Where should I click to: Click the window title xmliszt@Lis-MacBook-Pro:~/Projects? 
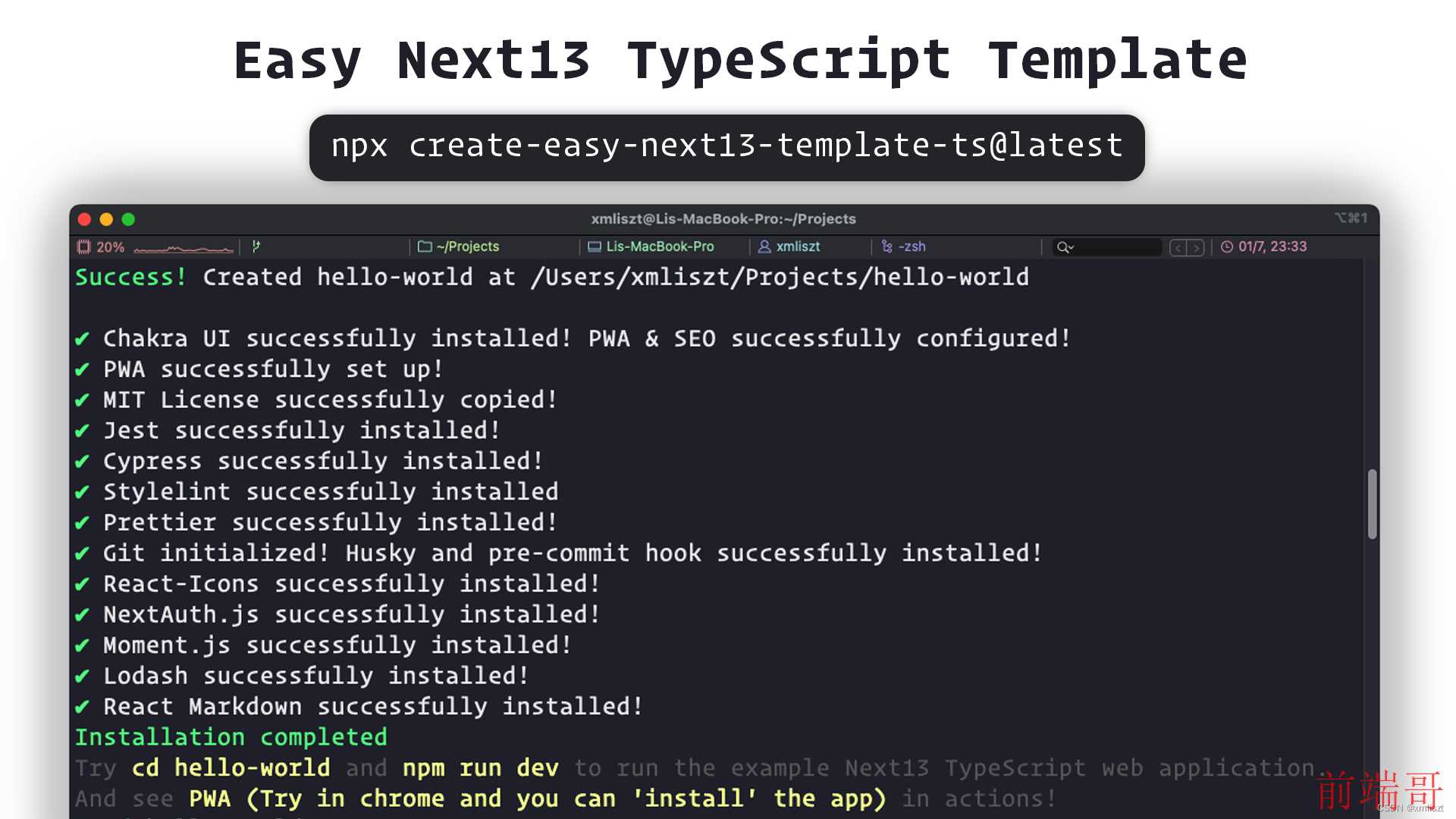coord(723,218)
